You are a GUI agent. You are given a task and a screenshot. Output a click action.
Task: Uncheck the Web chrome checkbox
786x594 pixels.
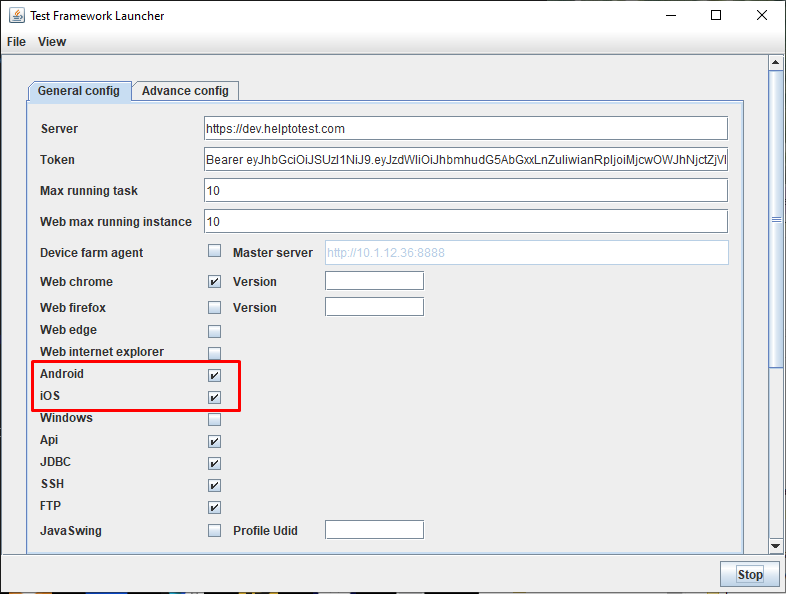(x=215, y=282)
